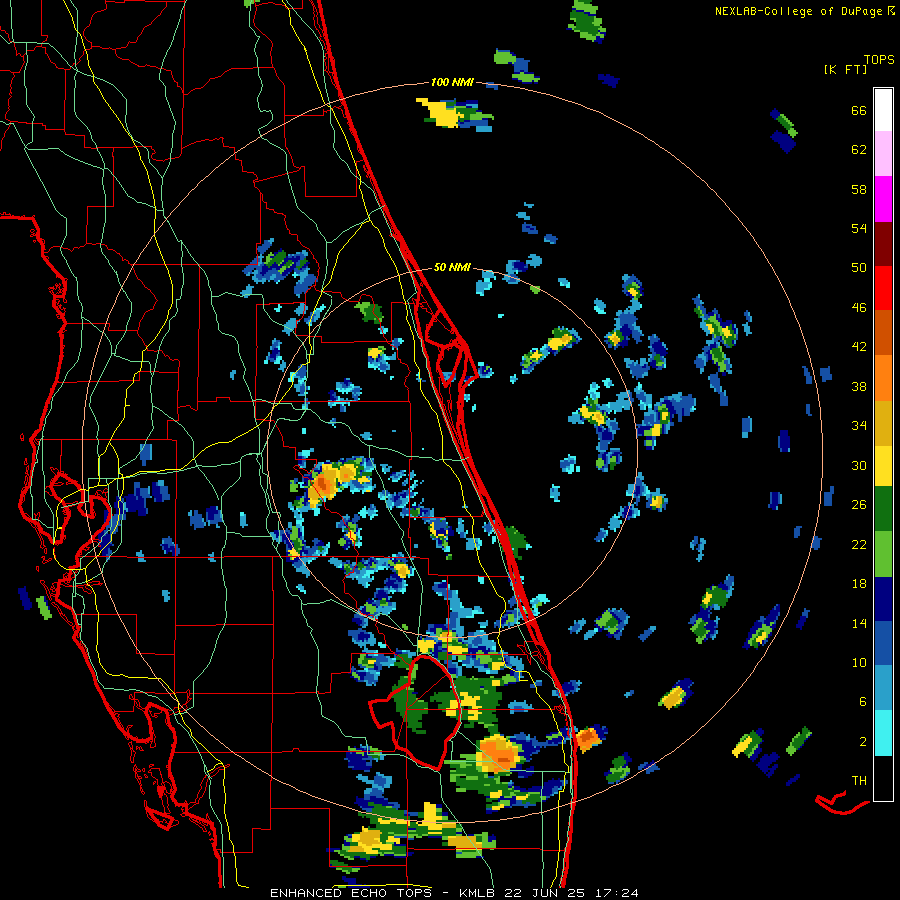900x900 pixels.
Task: Click the "10" scale label
Action: 859,662
